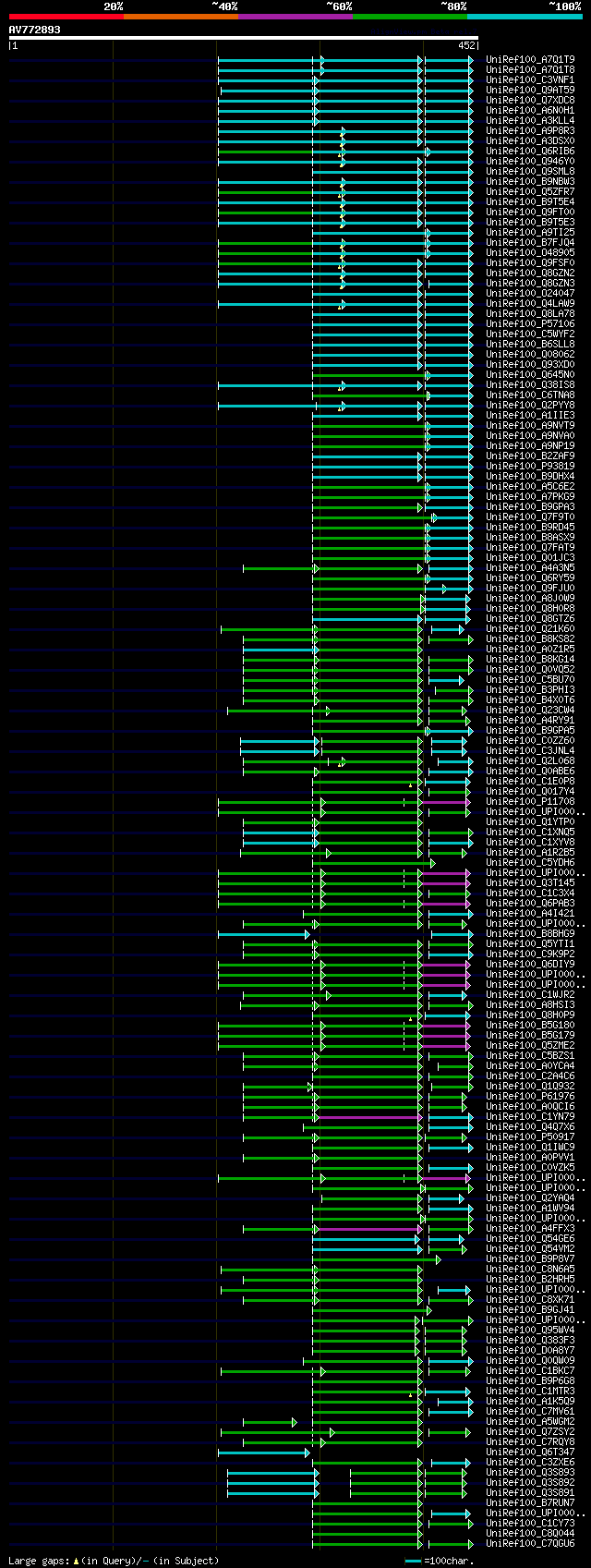The width and height of the screenshot is (591, 1568).
Task: Click the red 20% identity legend segment
Action: point(66,16)
